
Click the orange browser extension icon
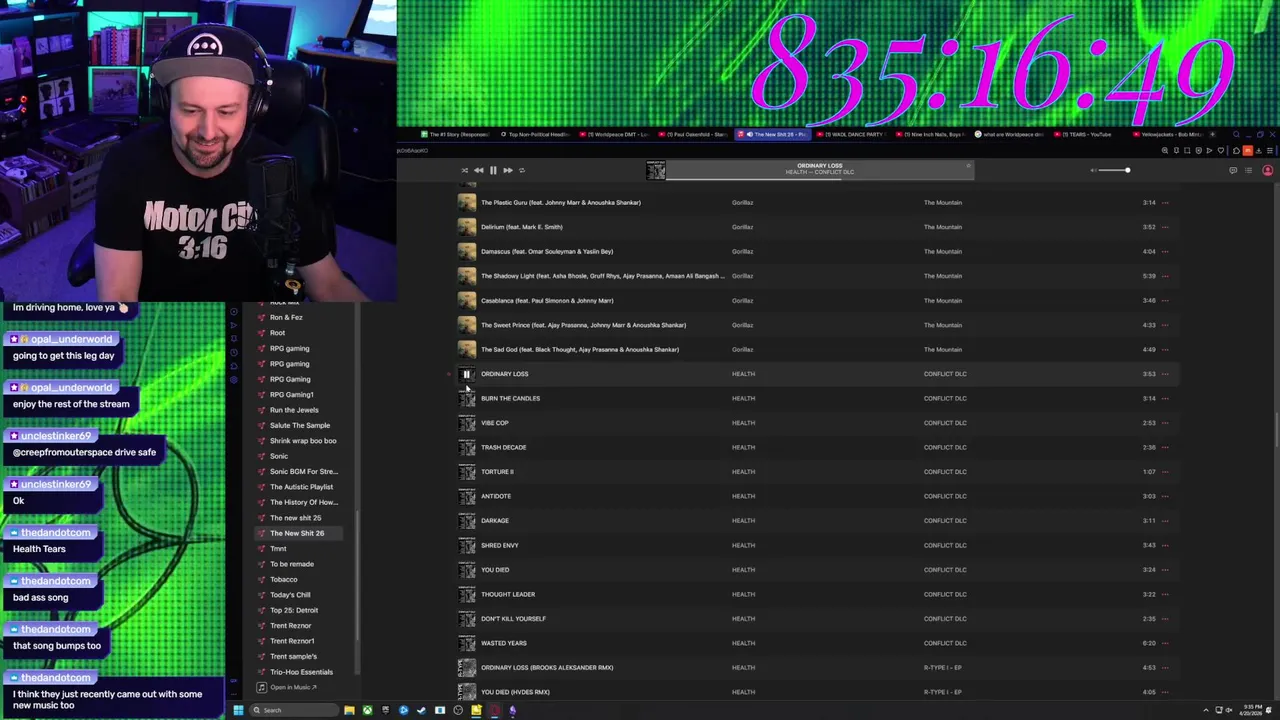tap(1247, 151)
